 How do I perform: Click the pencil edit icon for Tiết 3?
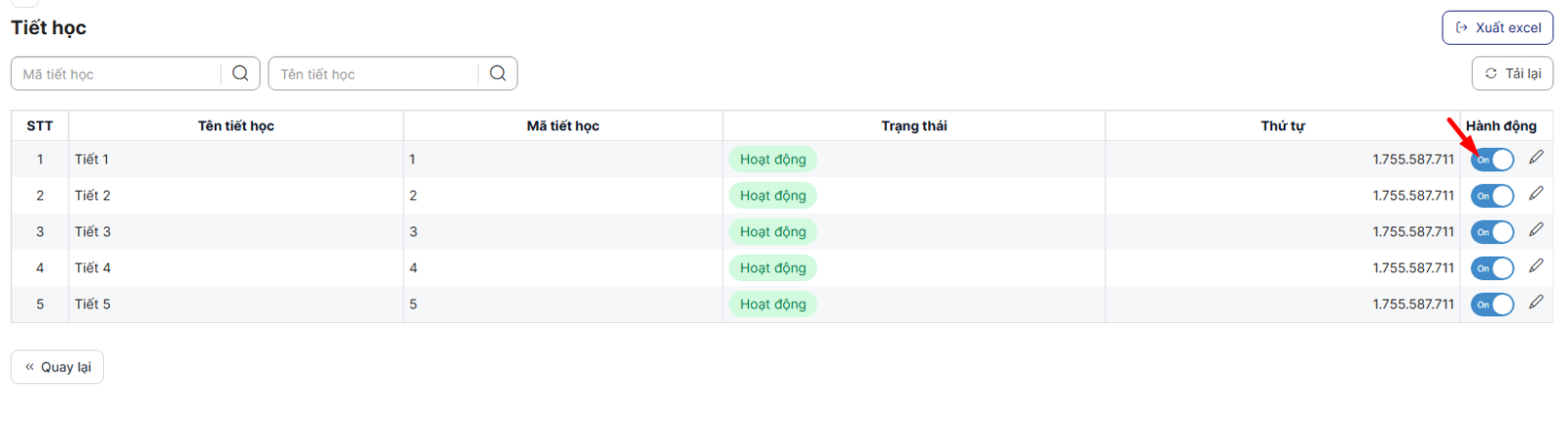click(x=1536, y=230)
